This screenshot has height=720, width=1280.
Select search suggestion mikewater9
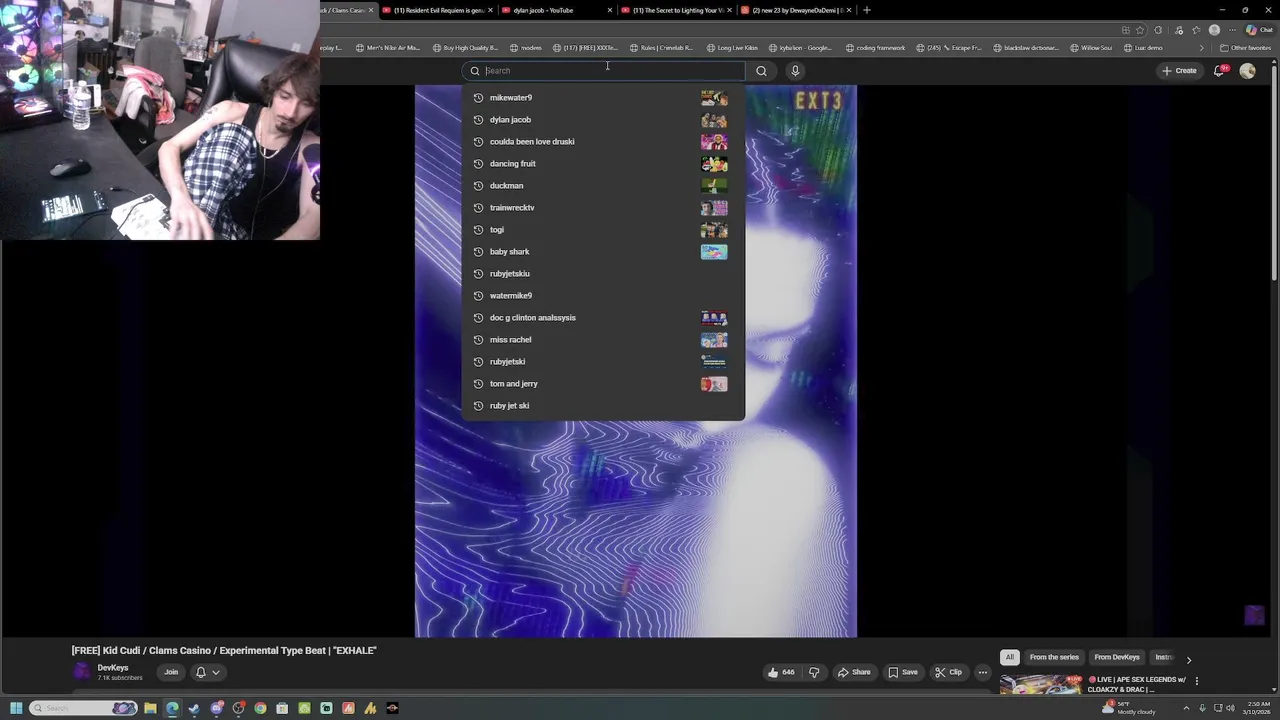pyautogui.click(x=603, y=98)
